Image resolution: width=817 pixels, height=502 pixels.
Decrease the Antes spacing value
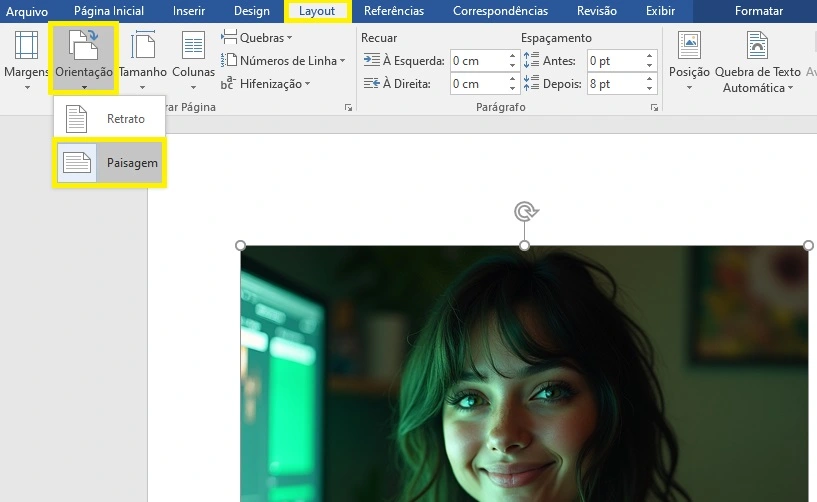(650, 66)
